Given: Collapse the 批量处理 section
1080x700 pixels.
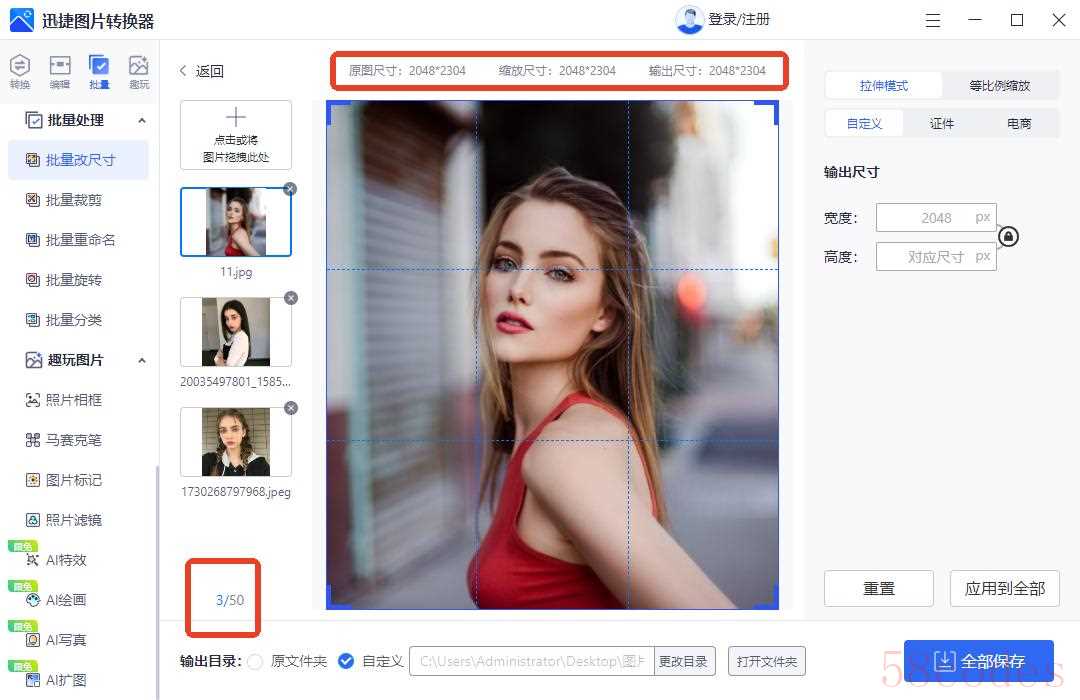Looking at the screenshot, I should pyautogui.click(x=141, y=120).
